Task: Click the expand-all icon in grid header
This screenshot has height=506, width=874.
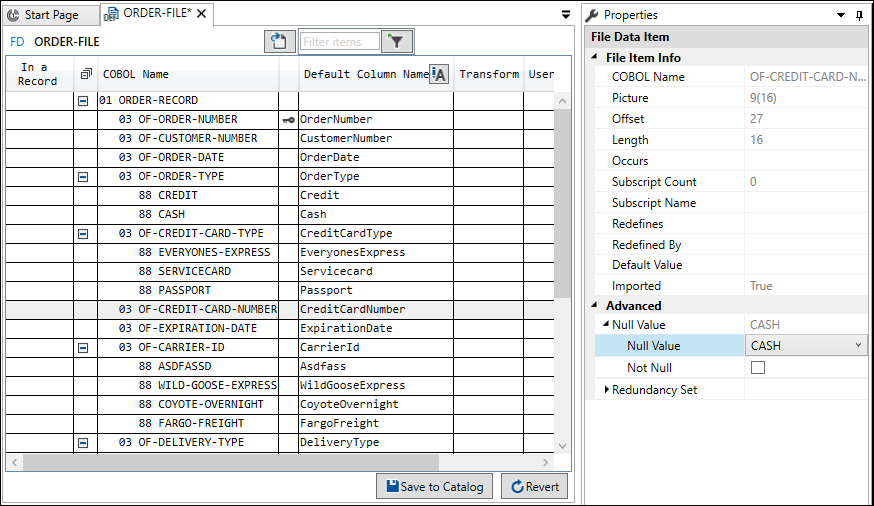Action: tap(86, 74)
